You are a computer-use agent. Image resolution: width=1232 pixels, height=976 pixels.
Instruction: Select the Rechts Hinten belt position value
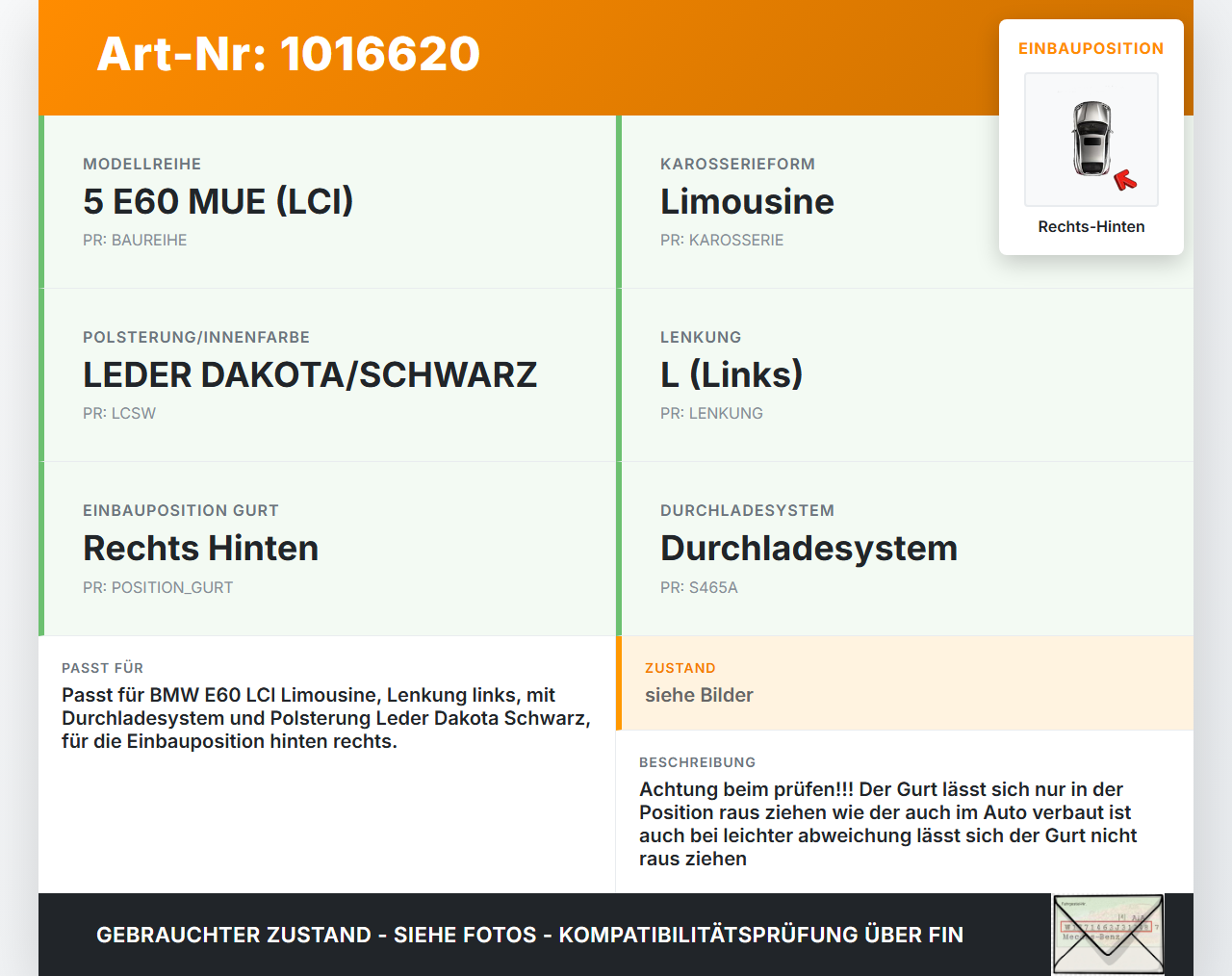(200, 548)
